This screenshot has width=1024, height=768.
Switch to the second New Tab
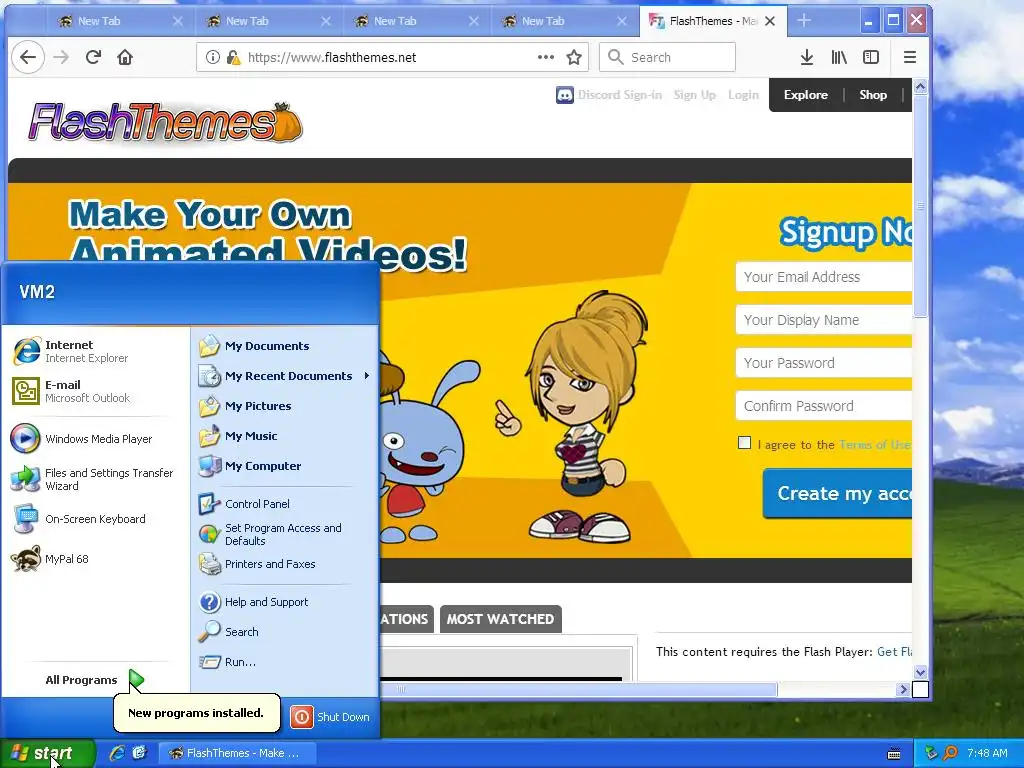[269, 21]
